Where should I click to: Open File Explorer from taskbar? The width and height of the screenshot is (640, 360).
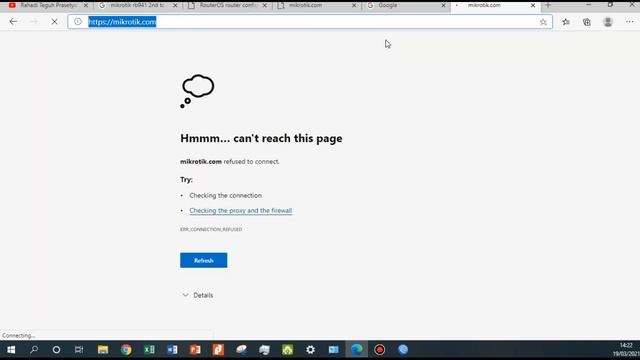click(103, 350)
